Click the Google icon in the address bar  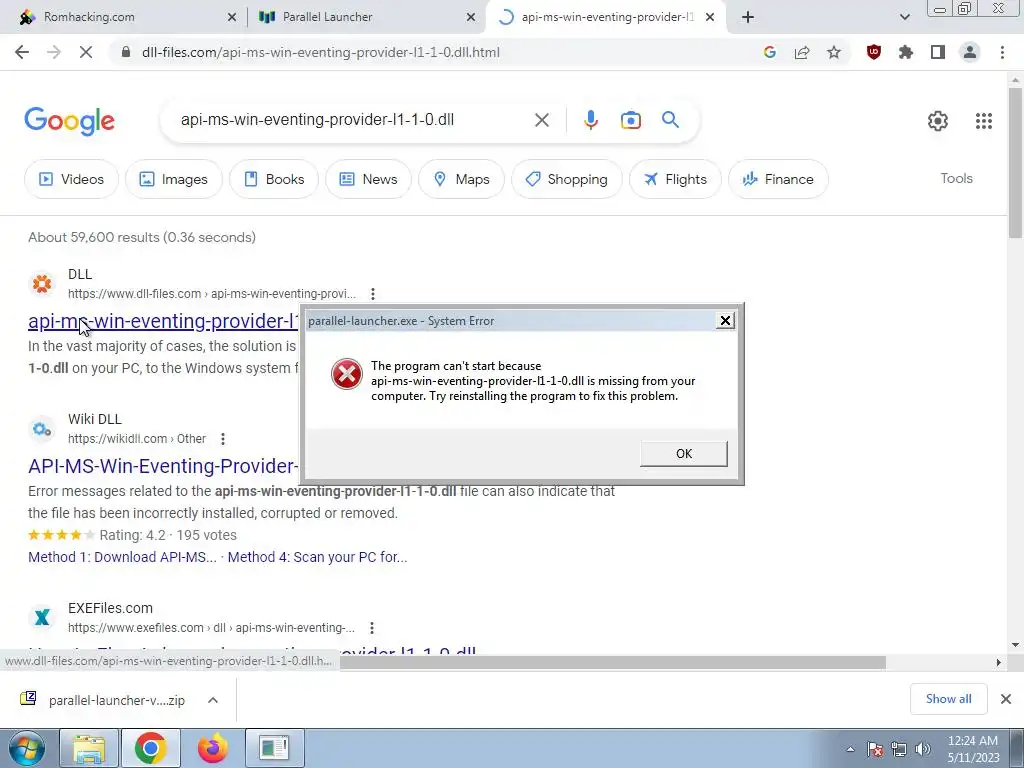click(x=769, y=52)
